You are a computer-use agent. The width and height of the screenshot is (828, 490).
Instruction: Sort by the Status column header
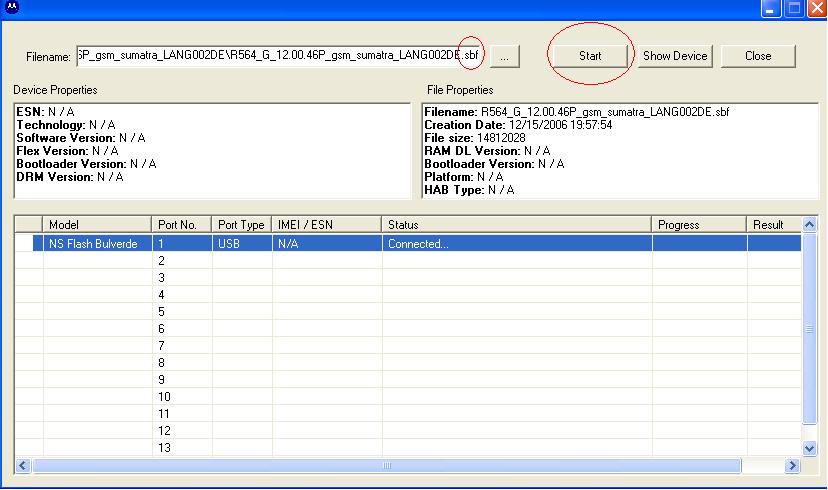516,225
